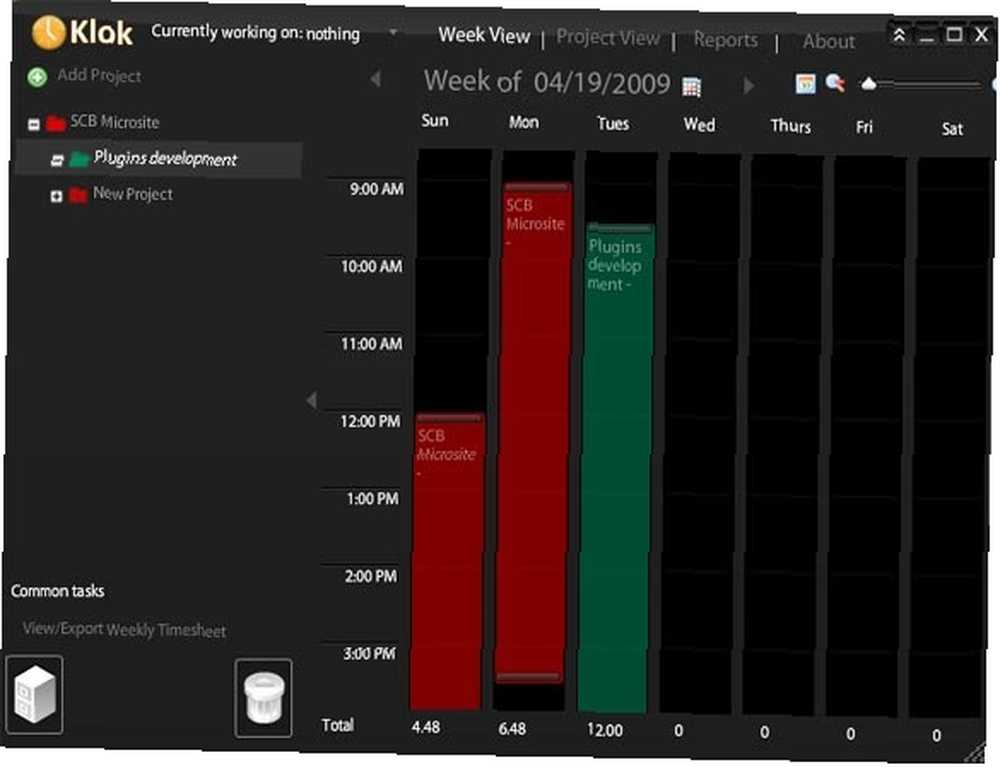The width and height of the screenshot is (1000, 767).
Task: Click Tuesday total 12.00
Action: tap(605, 730)
